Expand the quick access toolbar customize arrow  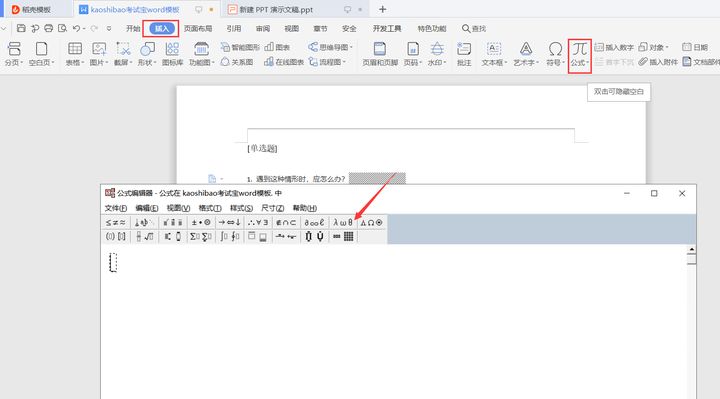109,28
